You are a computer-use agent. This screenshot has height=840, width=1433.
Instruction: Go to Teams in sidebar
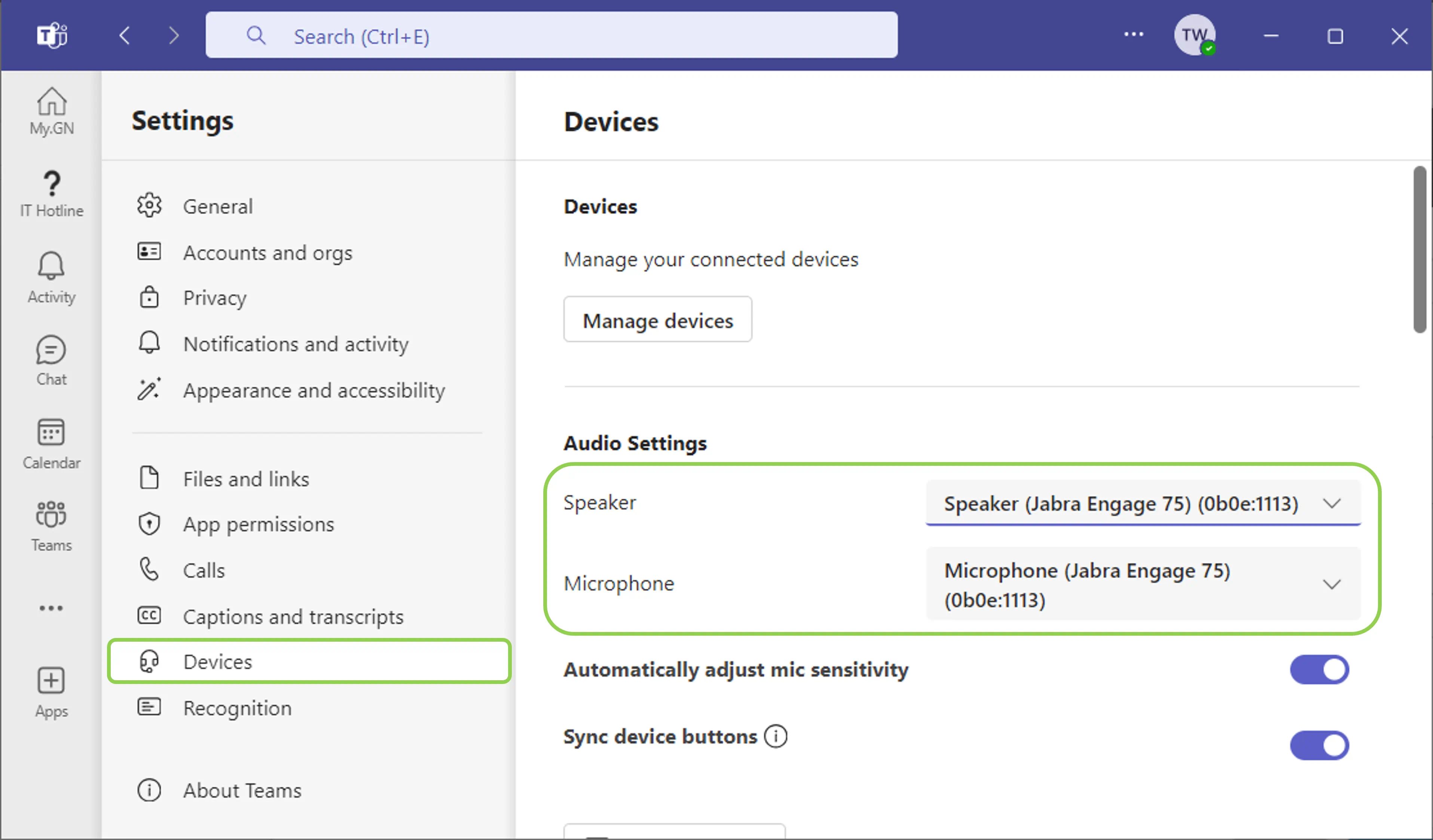51,526
